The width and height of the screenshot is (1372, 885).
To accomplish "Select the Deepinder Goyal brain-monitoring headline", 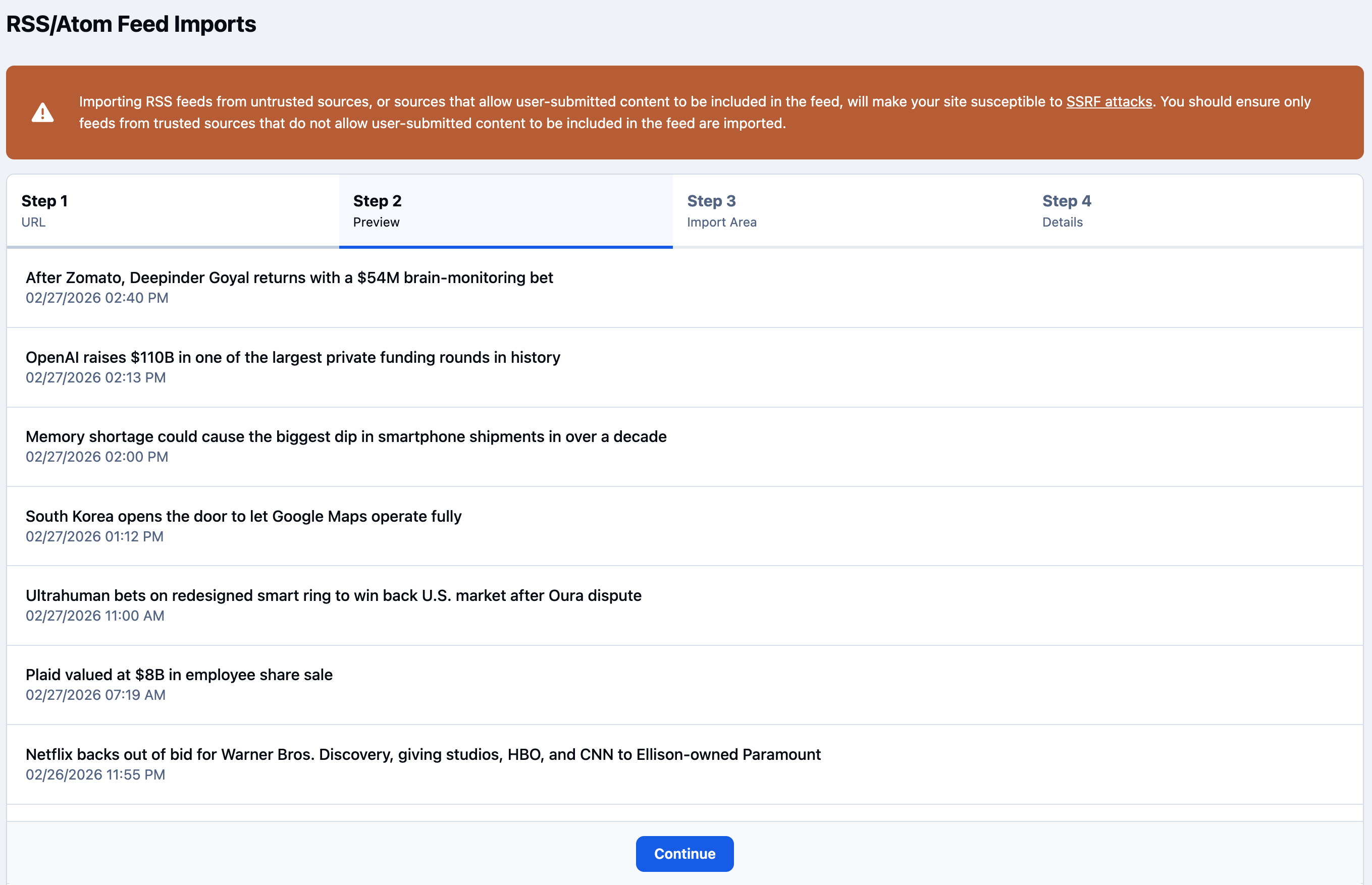I will point(289,278).
